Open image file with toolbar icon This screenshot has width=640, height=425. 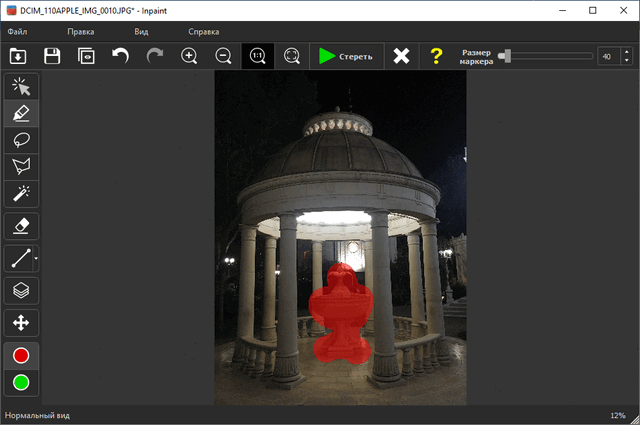point(18,56)
